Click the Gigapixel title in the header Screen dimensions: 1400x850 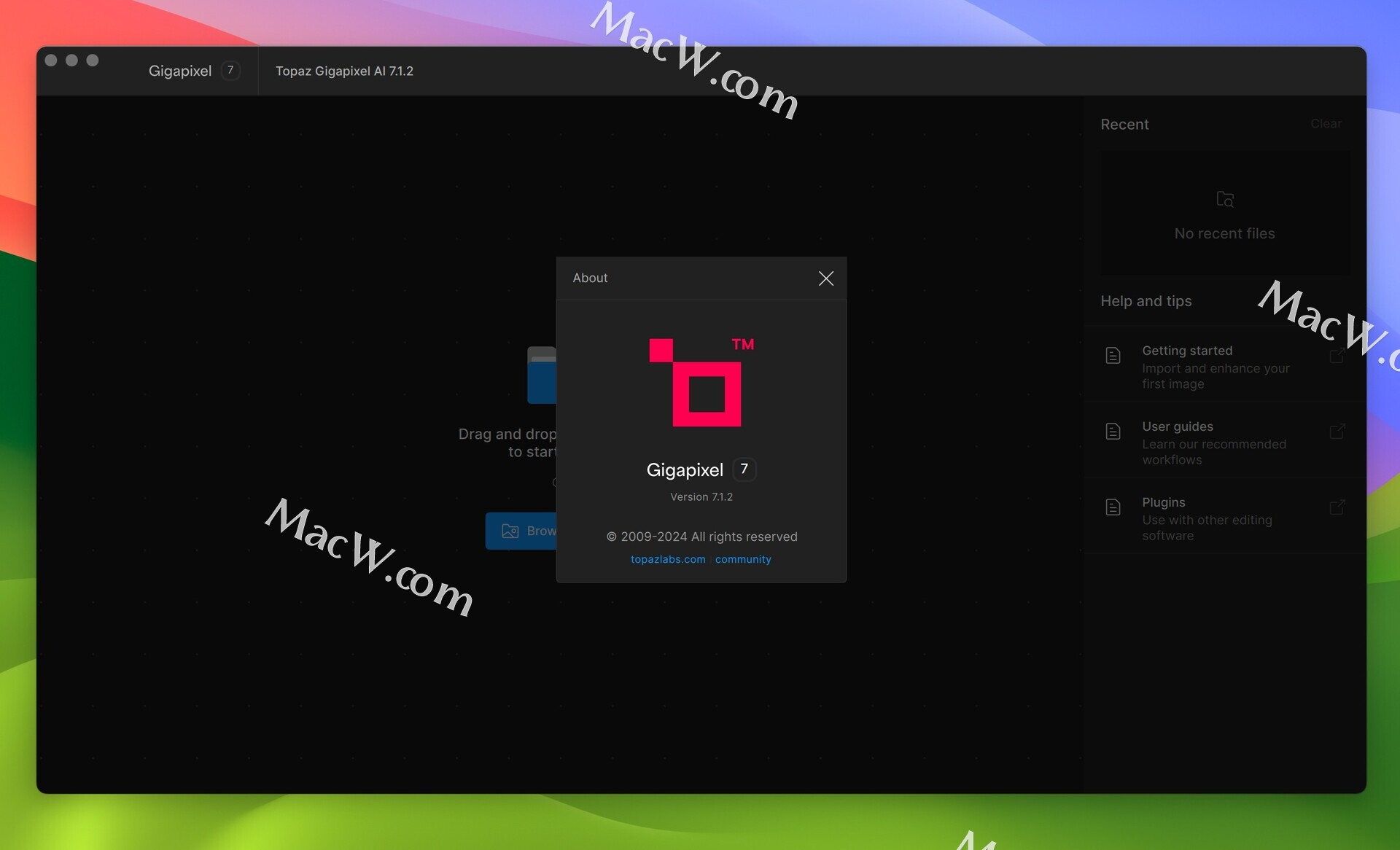[x=180, y=71]
